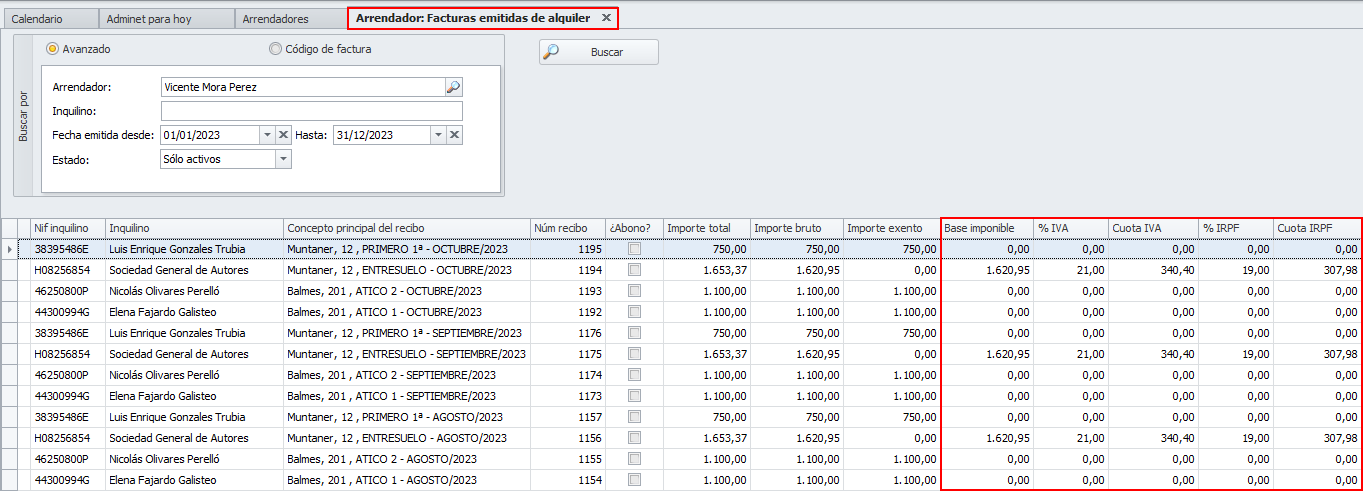Check the ¿Abono? box for receipt 1195
This screenshot has height=491, width=1363.
(634, 249)
